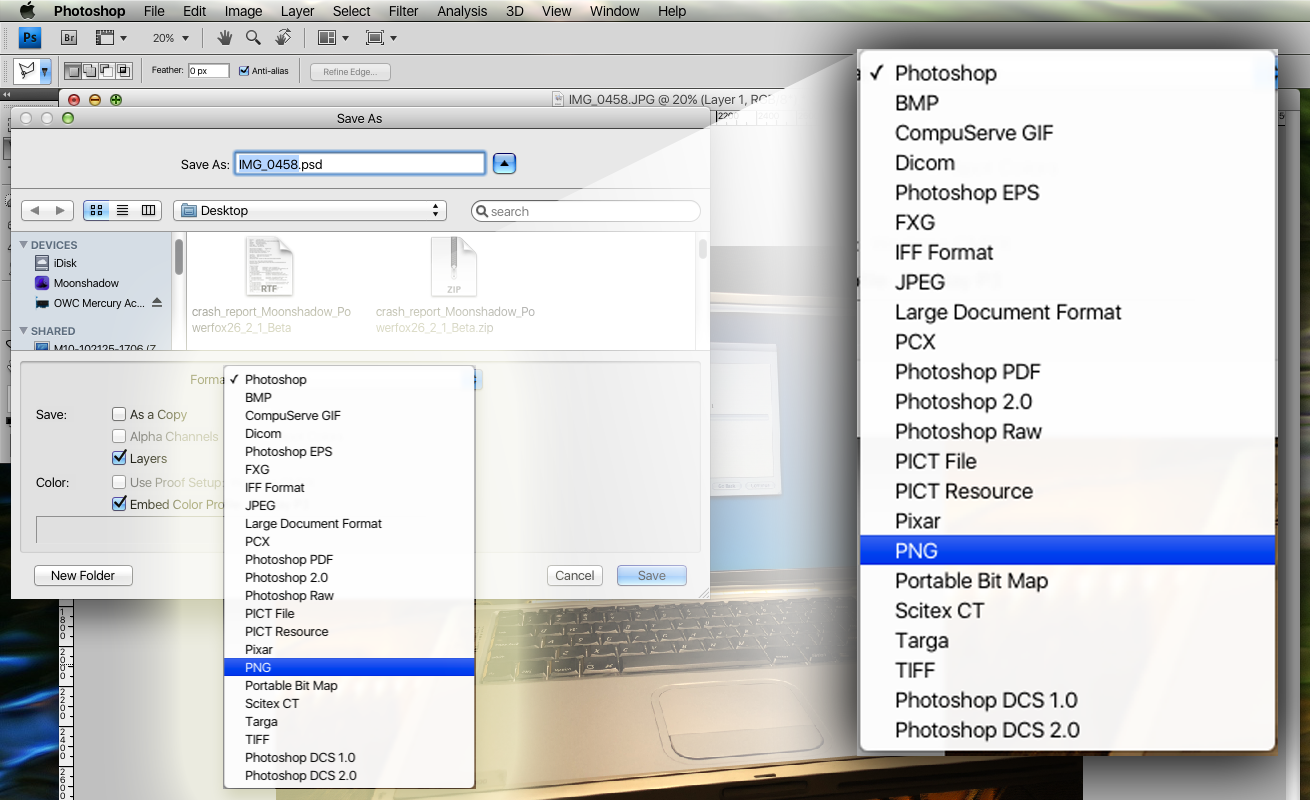Select the Zoom magnifier tool
Image resolution: width=1310 pixels, height=800 pixels.
[253, 38]
